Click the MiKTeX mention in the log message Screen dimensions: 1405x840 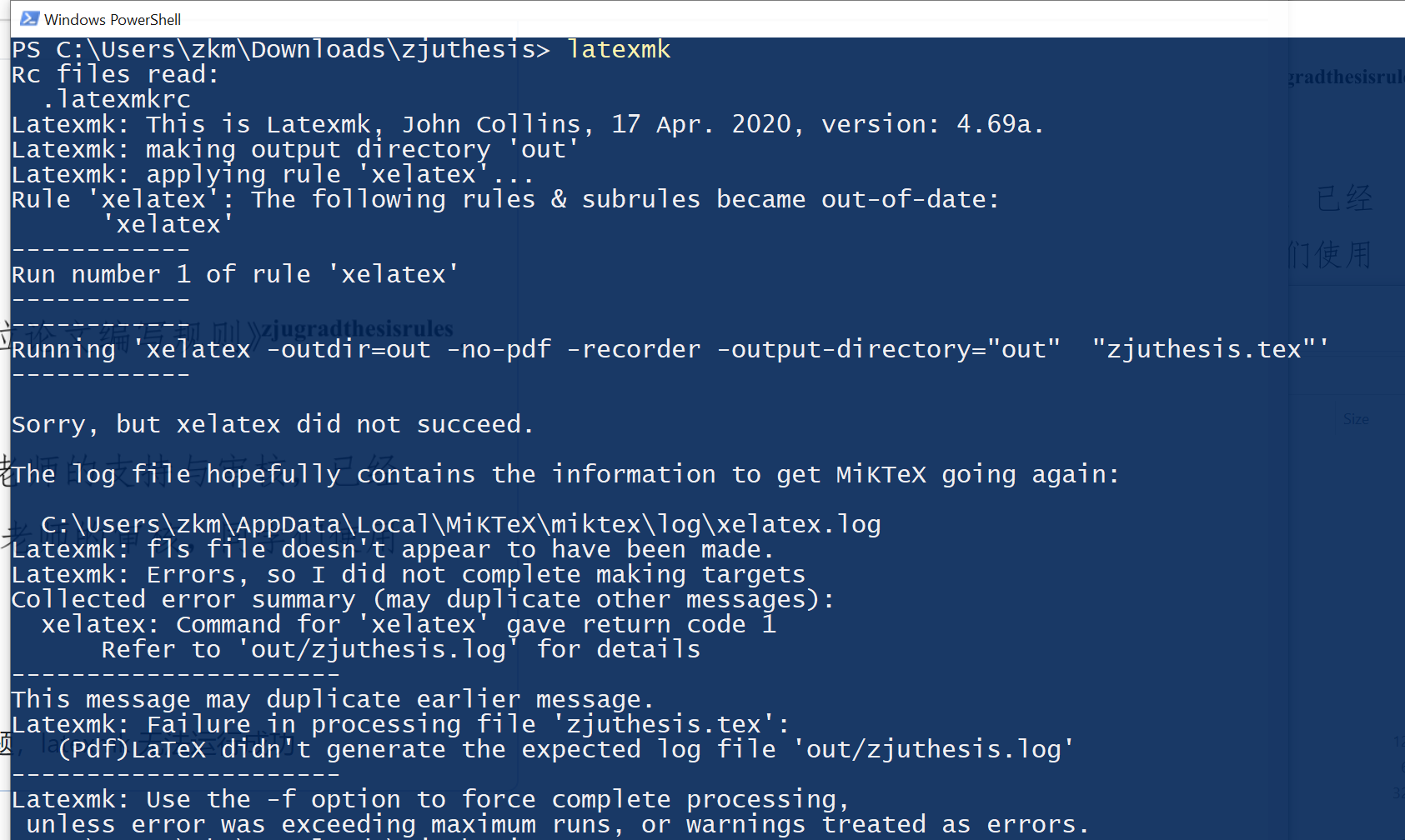pyautogui.click(x=880, y=473)
